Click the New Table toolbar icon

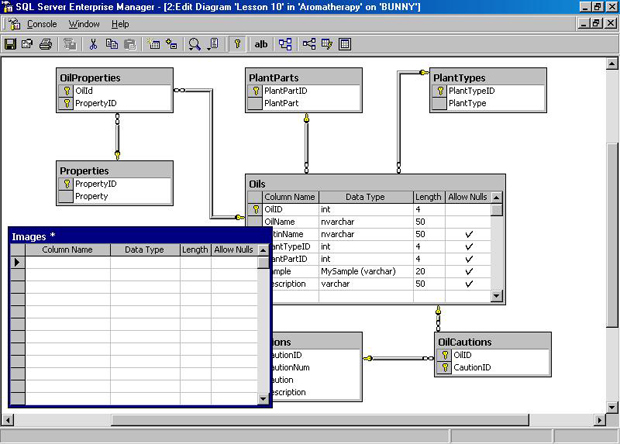(154, 44)
